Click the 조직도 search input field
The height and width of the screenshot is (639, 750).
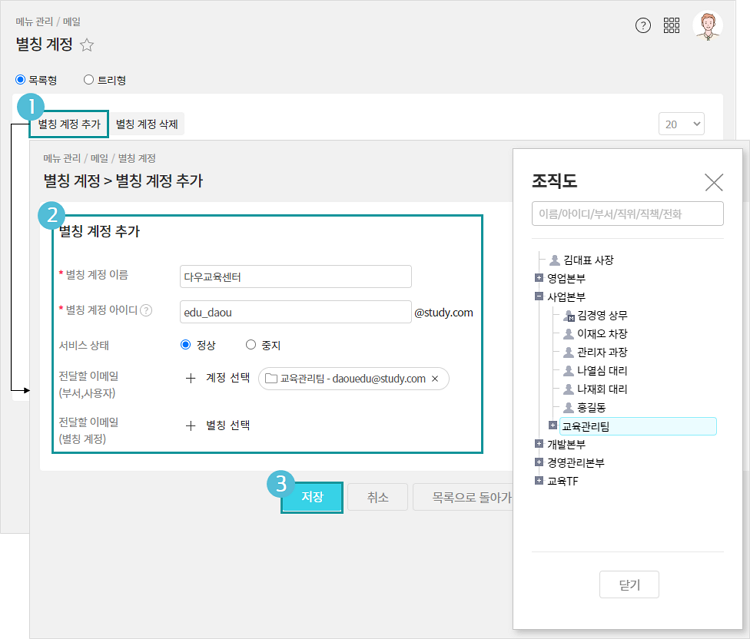(627, 214)
